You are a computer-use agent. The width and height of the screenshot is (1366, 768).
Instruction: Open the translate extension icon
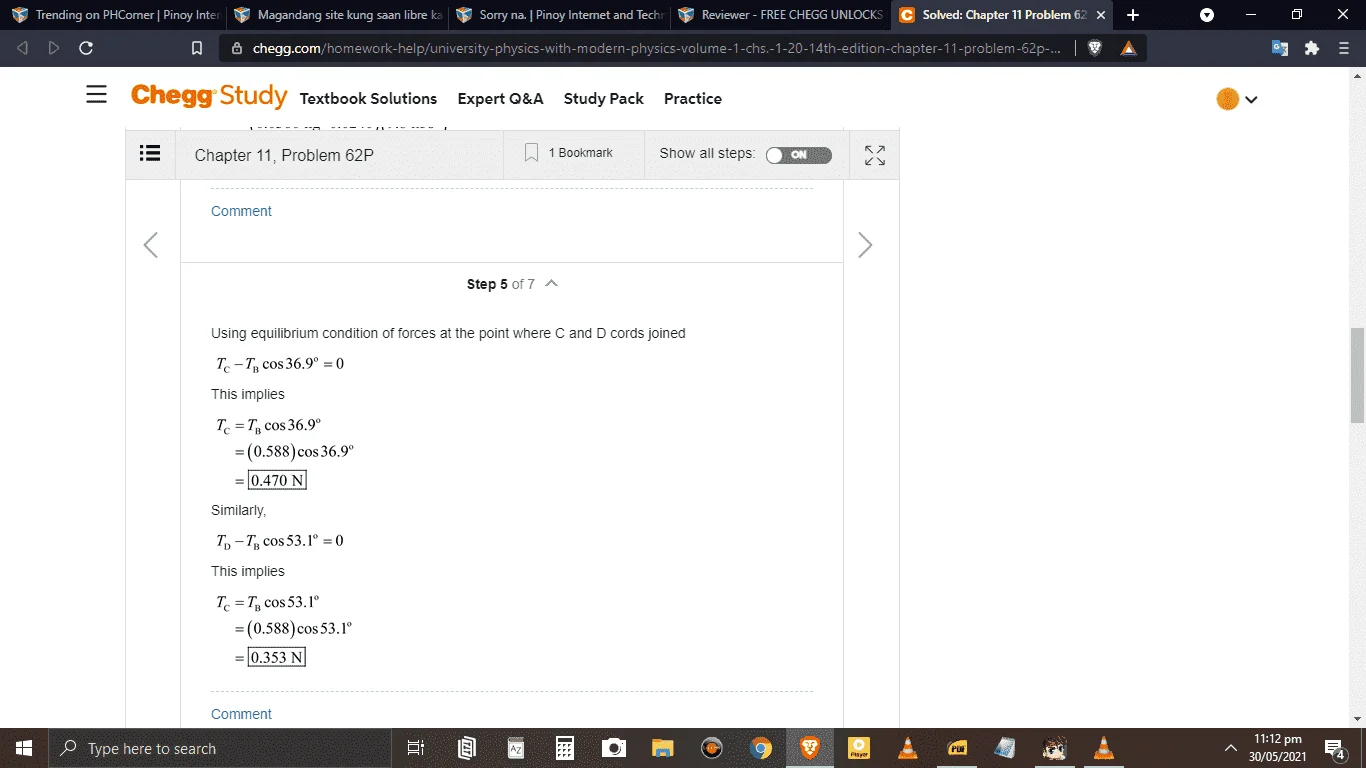pos(1280,48)
